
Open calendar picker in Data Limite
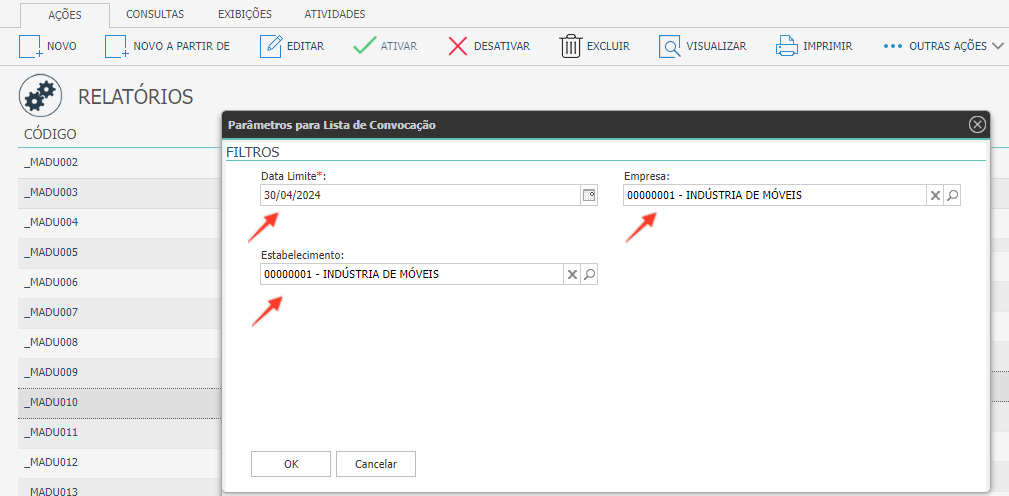click(589, 195)
